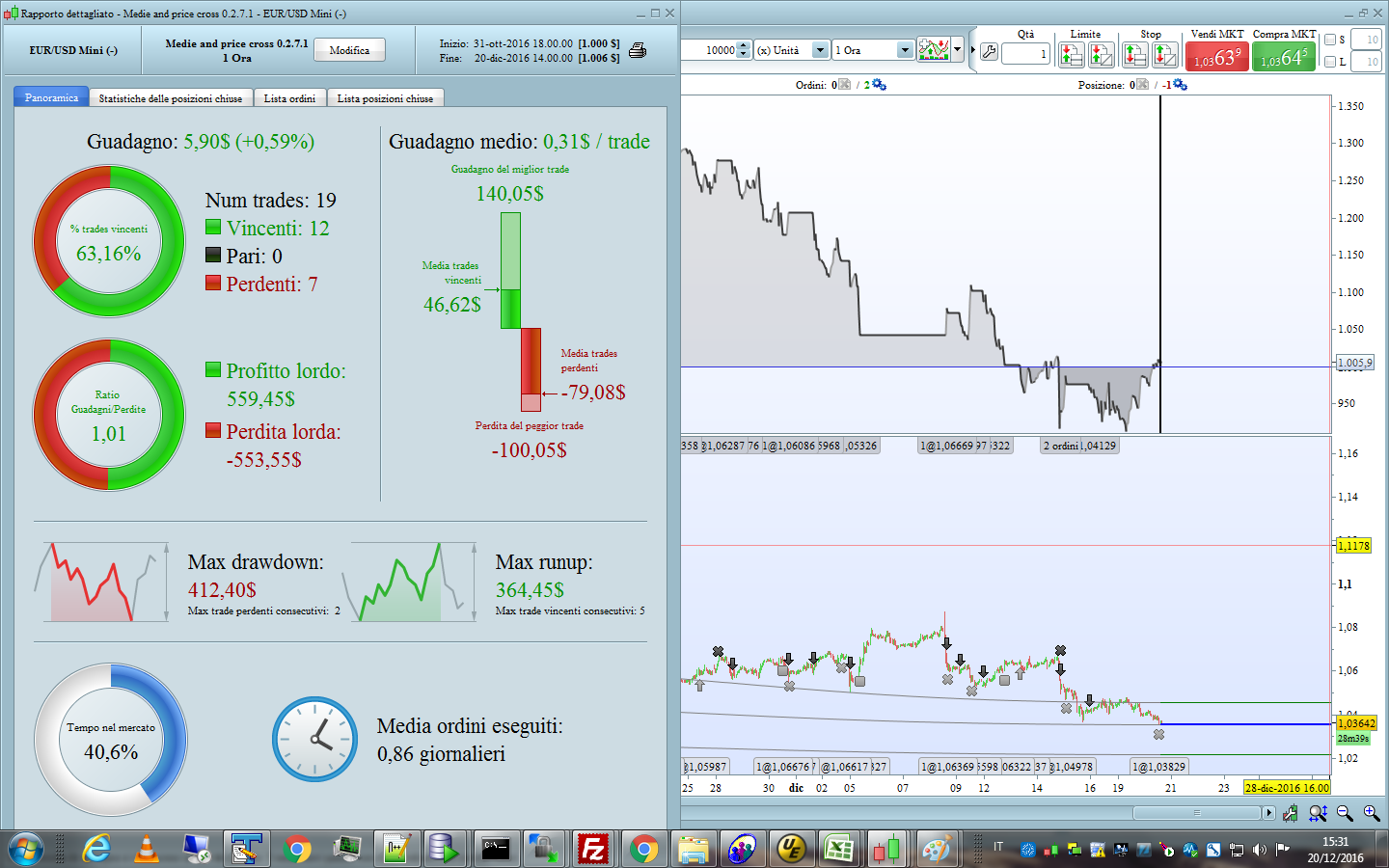1389x868 pixels.
Task: Place first Limite order icon
Action: point(1071,55)
